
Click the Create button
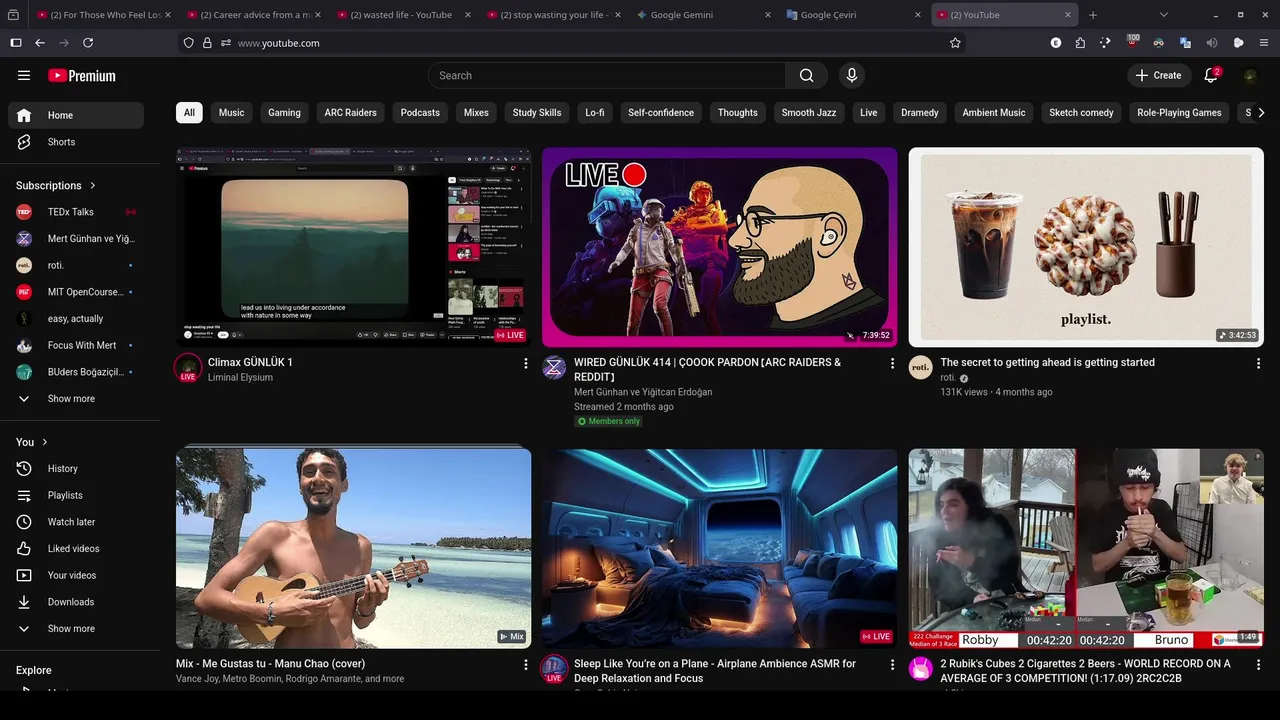(1158, 75)
